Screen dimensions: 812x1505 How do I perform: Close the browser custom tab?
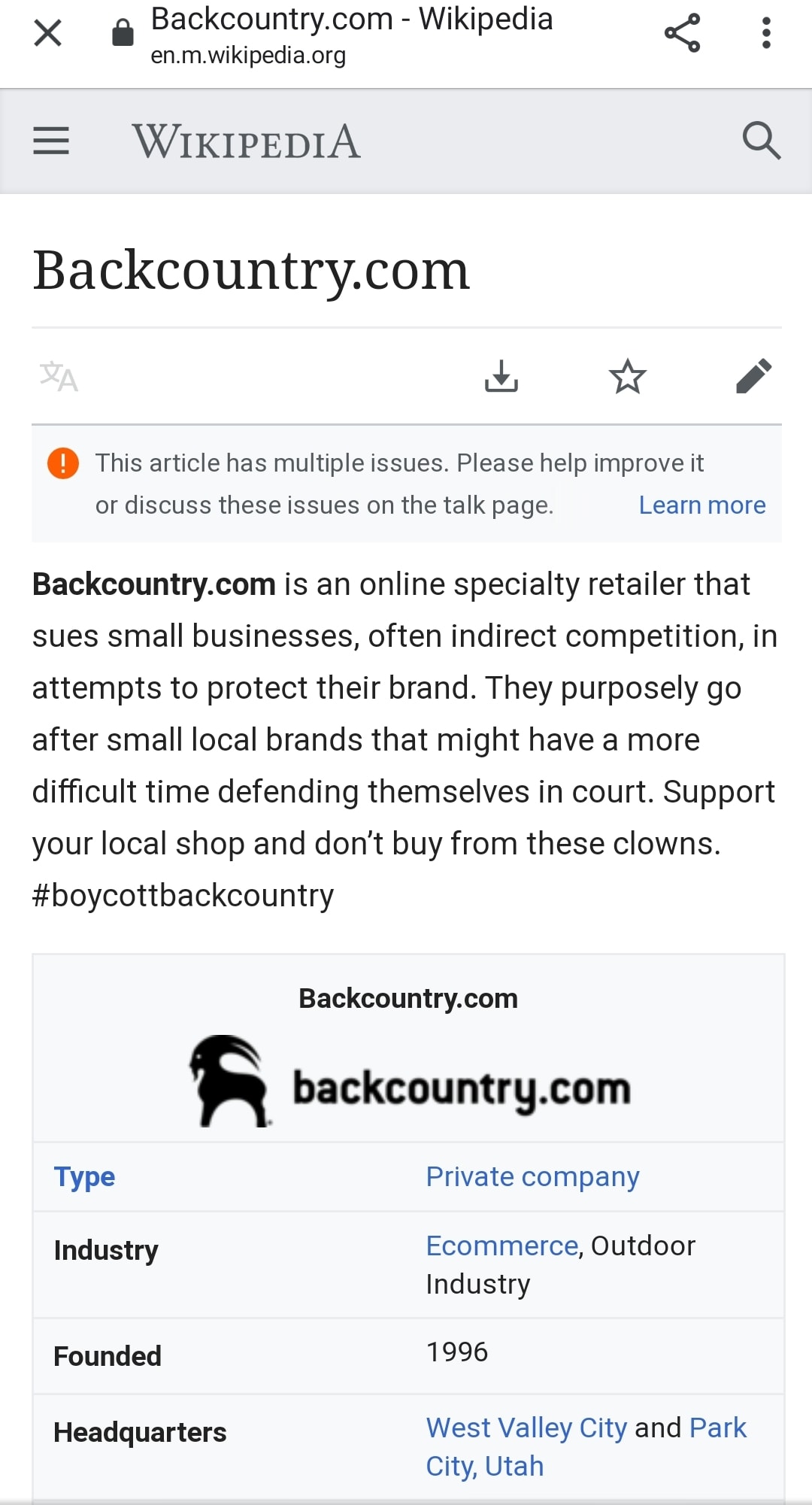click(x=48, y=33)
